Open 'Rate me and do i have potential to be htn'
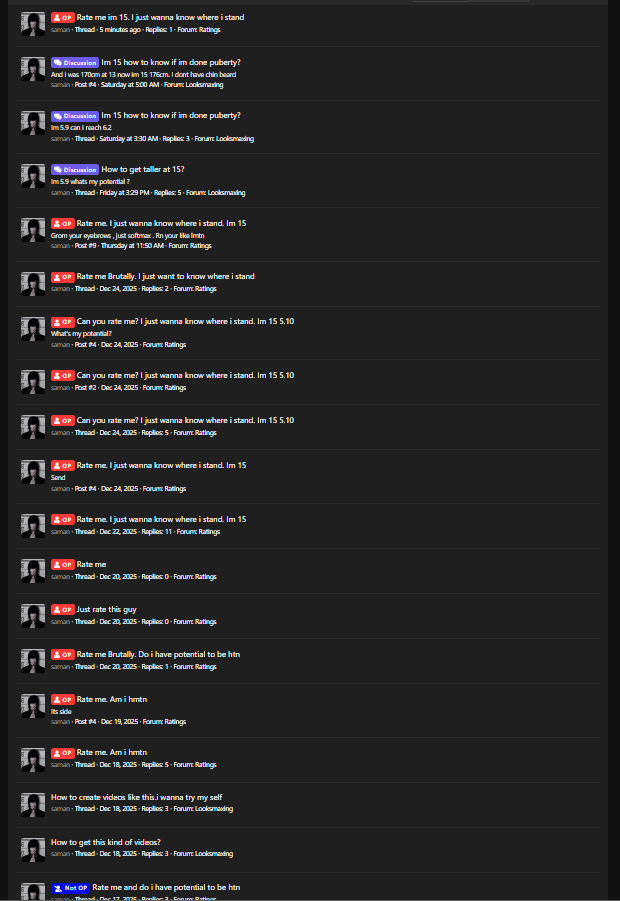Screen dimensions: 620x901 (166, 887)
